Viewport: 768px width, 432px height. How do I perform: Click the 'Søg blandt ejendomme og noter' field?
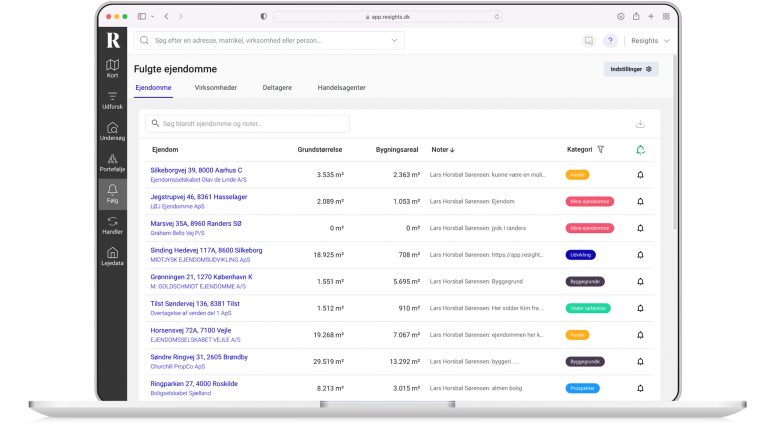pyautogui.click(x=248, y=124)
